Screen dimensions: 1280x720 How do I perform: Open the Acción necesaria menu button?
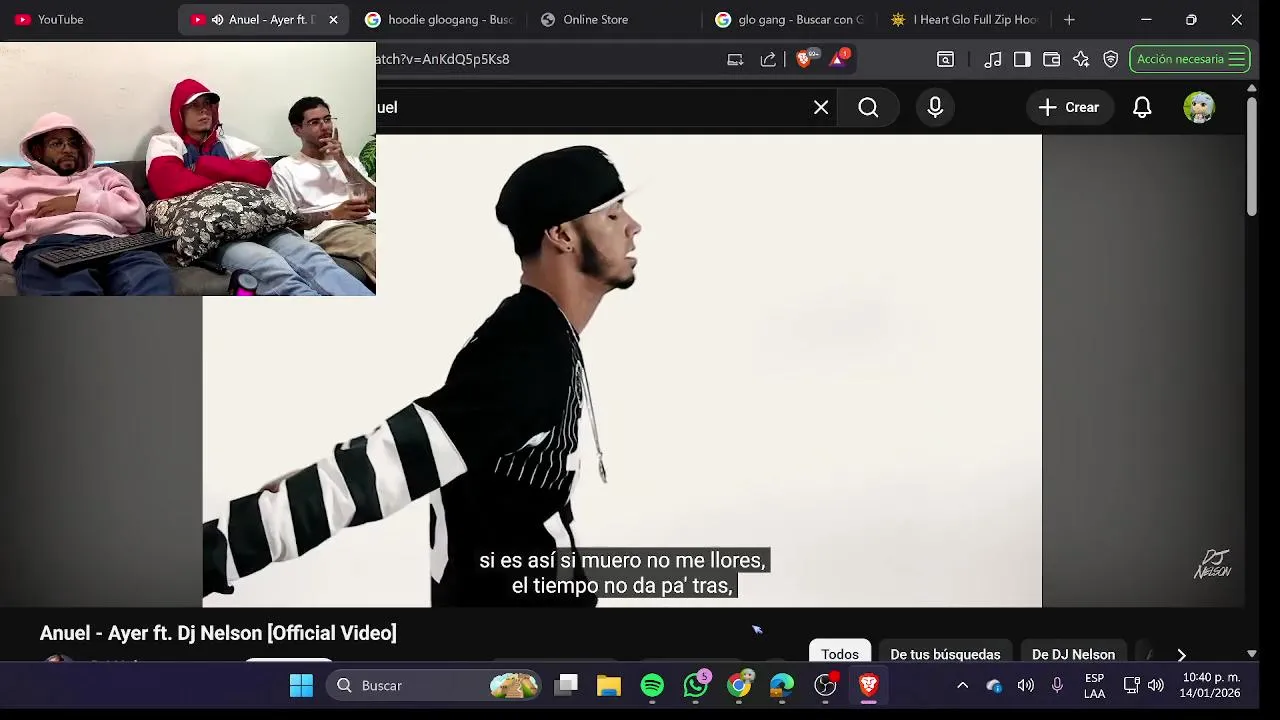pos(1190,59)
